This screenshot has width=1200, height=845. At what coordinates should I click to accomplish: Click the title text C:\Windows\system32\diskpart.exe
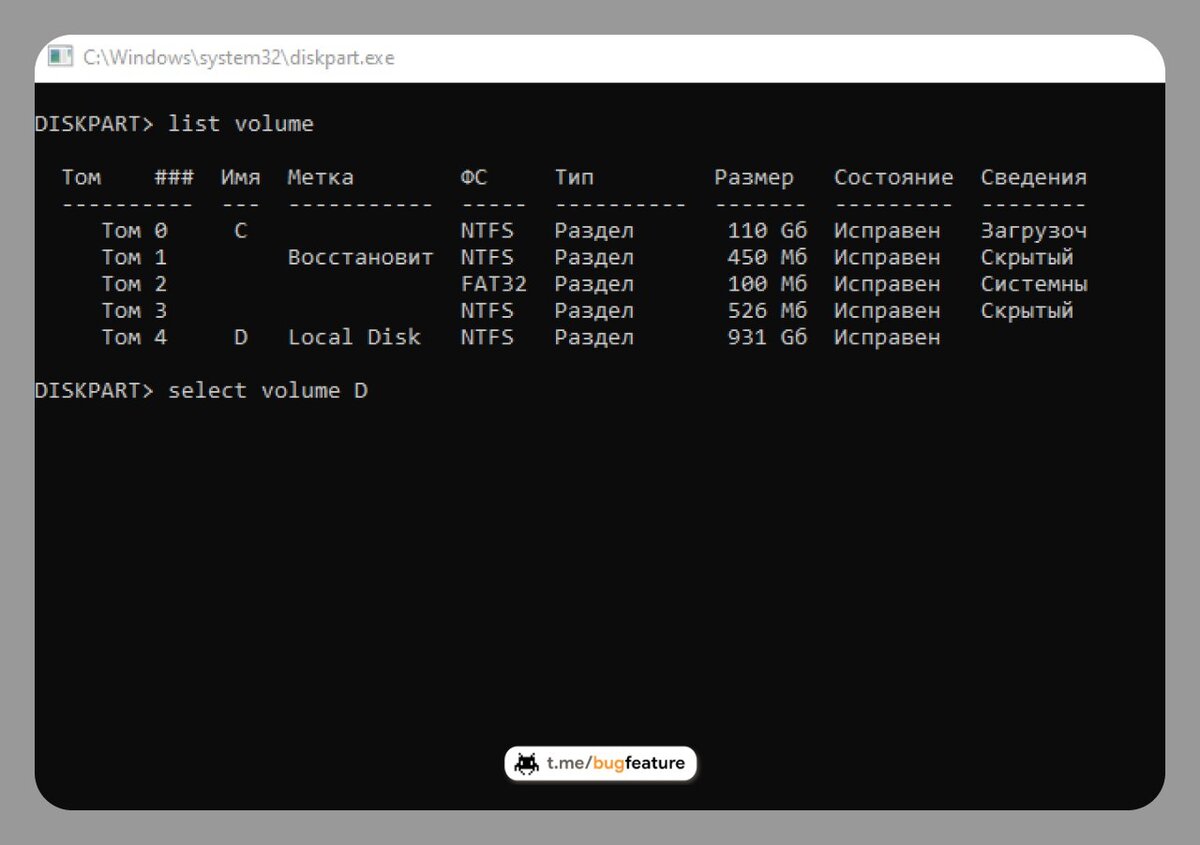click(x=238, y=58)
